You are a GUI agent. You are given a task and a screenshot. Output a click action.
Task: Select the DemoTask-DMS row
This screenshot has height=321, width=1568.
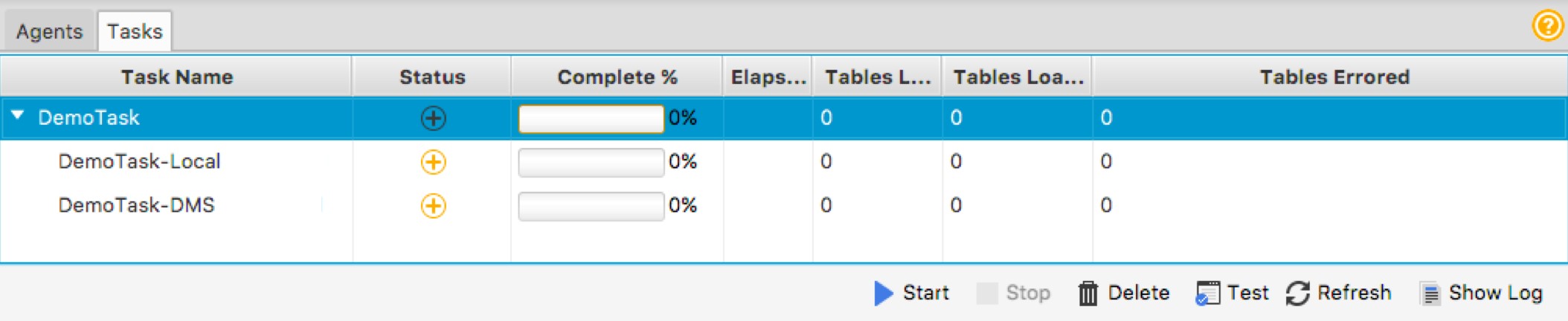point(784,206)
